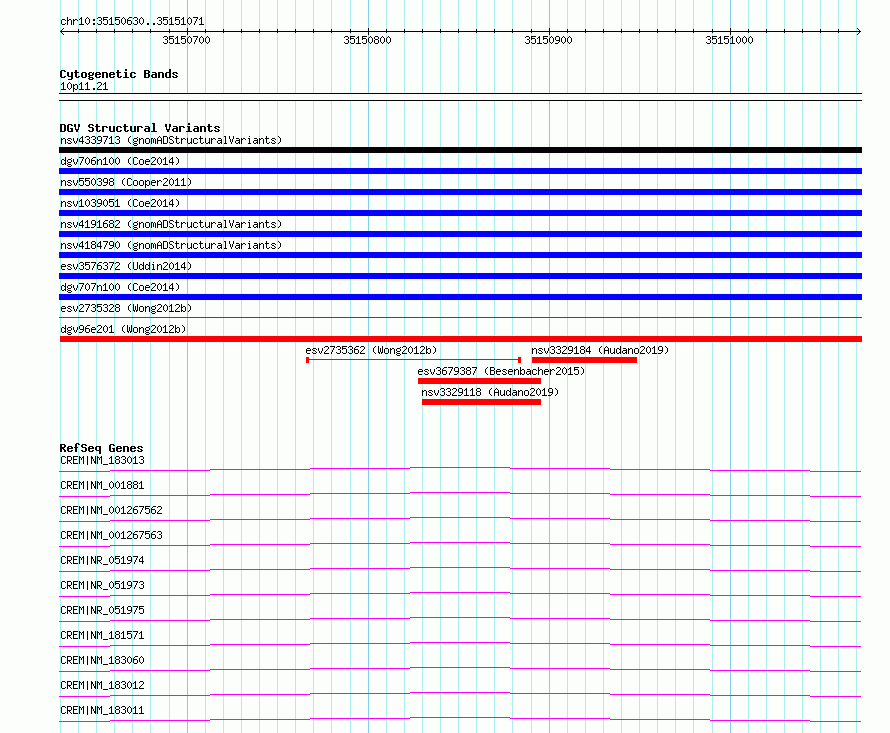Open transcript CREM|NM_181571
890x733 pixels.
(x=102, y=635)
